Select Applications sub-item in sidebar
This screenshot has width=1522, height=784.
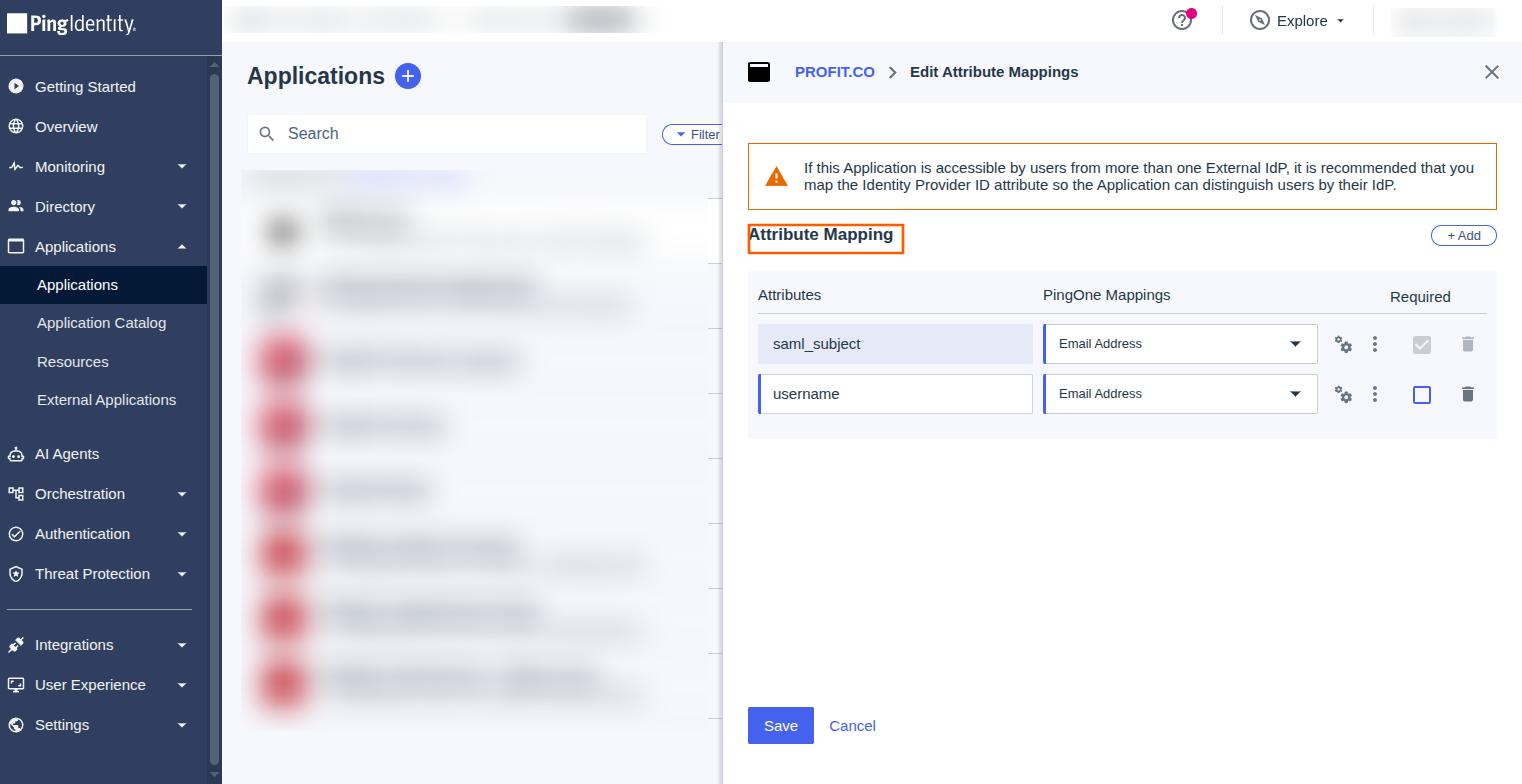coord(104,285)
